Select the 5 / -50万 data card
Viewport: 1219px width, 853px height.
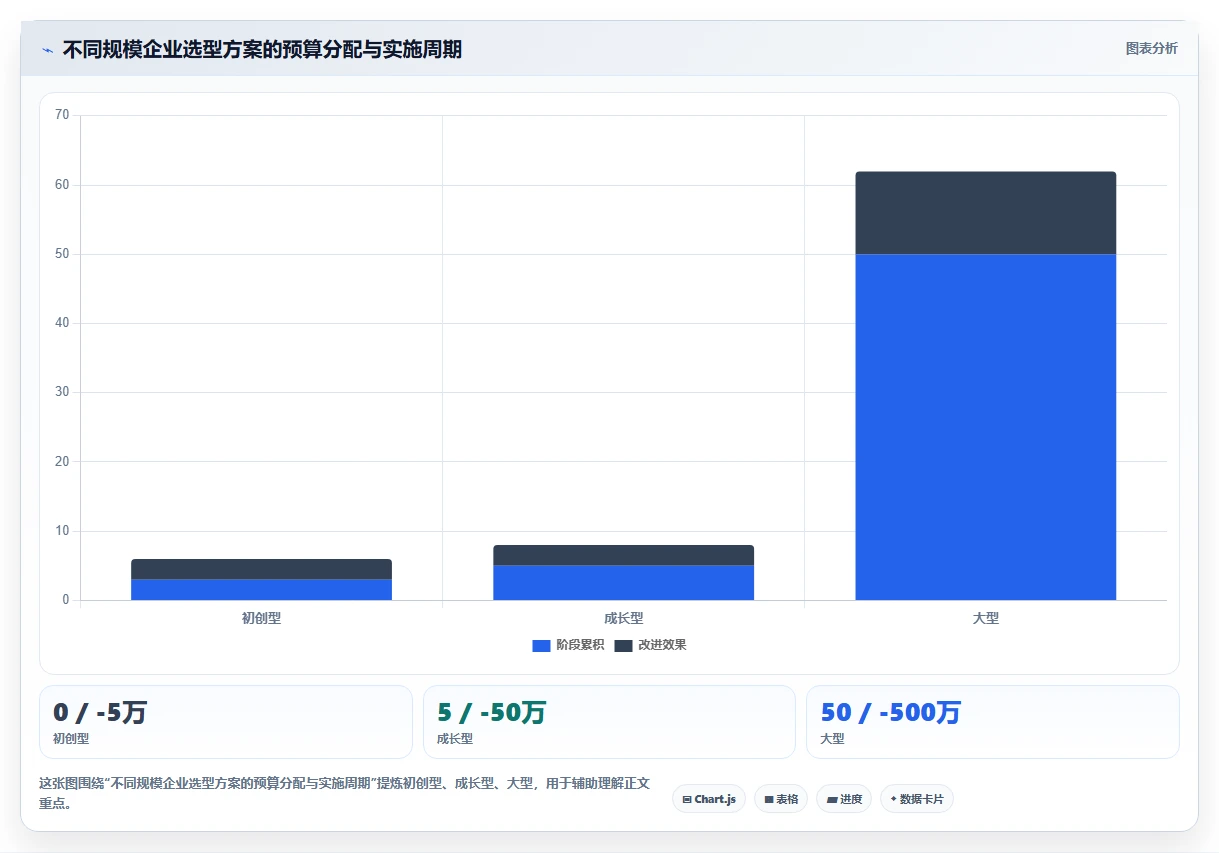tap(609, 722)
